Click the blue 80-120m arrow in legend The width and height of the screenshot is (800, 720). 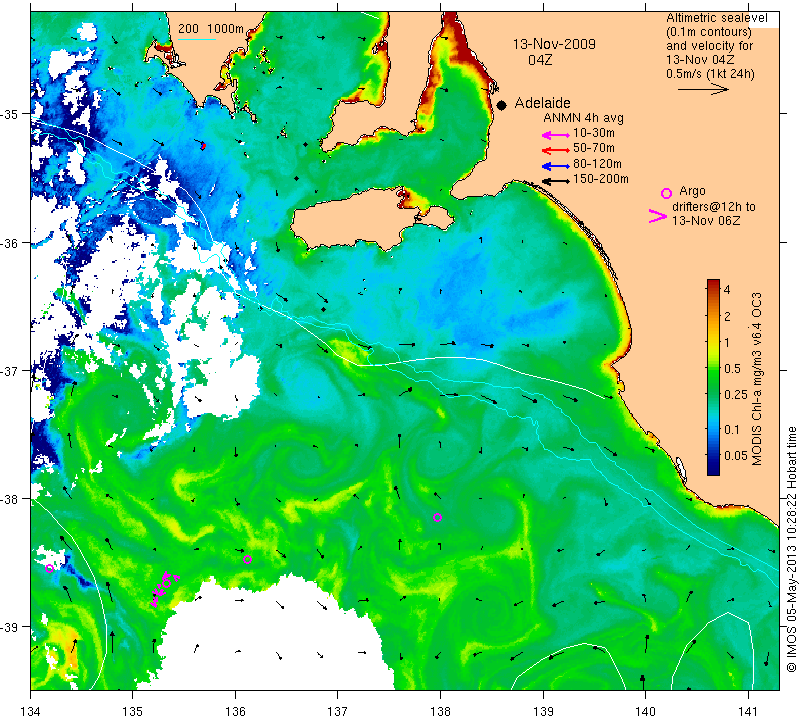point(556,166)
